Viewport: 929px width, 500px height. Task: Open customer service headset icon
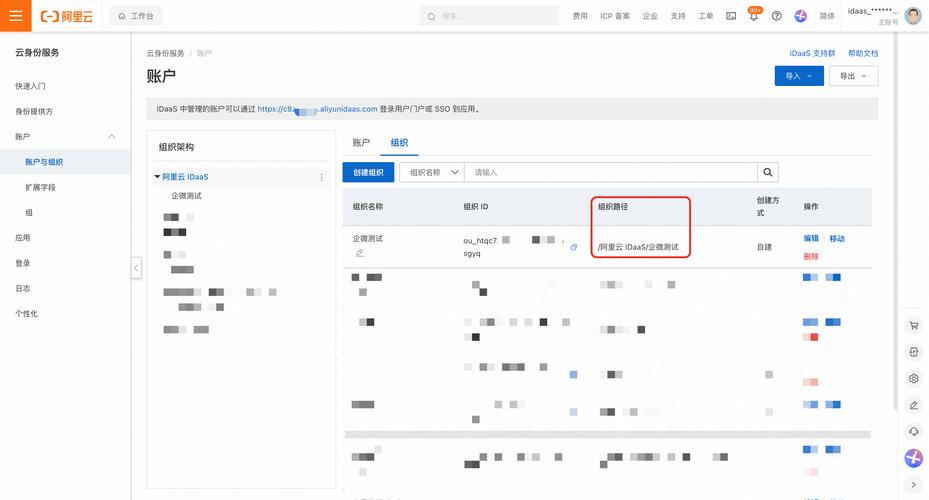913,431
